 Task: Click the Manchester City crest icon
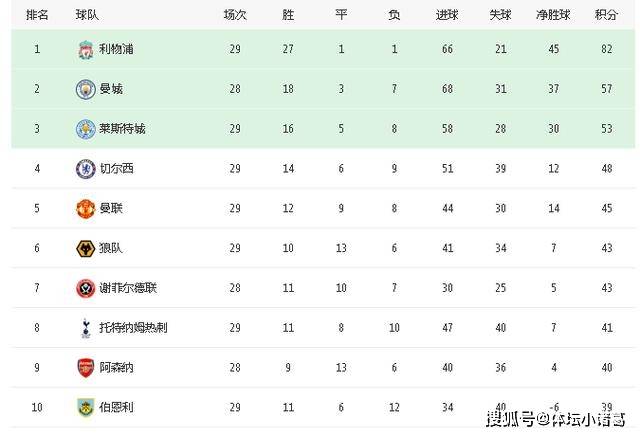click(x=85, y=89)
